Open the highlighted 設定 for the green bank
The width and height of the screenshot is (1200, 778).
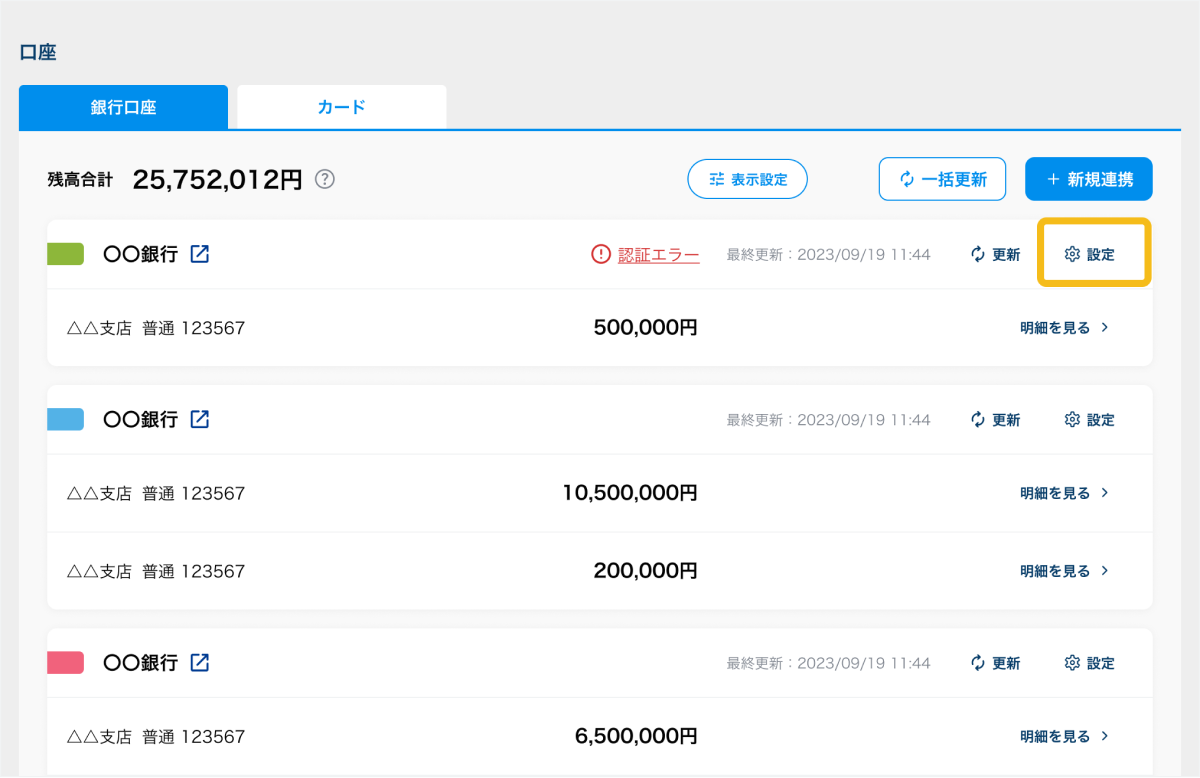(1090, 255)
